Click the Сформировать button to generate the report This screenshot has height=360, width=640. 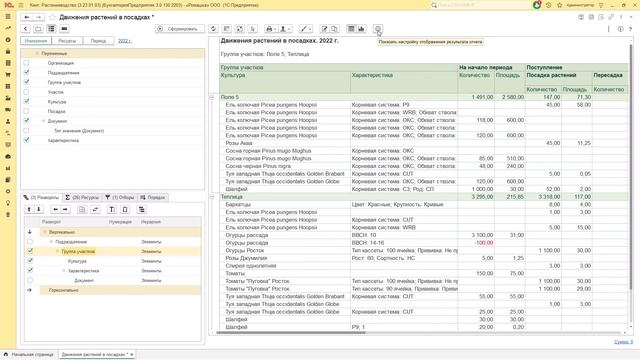point(180,29)
